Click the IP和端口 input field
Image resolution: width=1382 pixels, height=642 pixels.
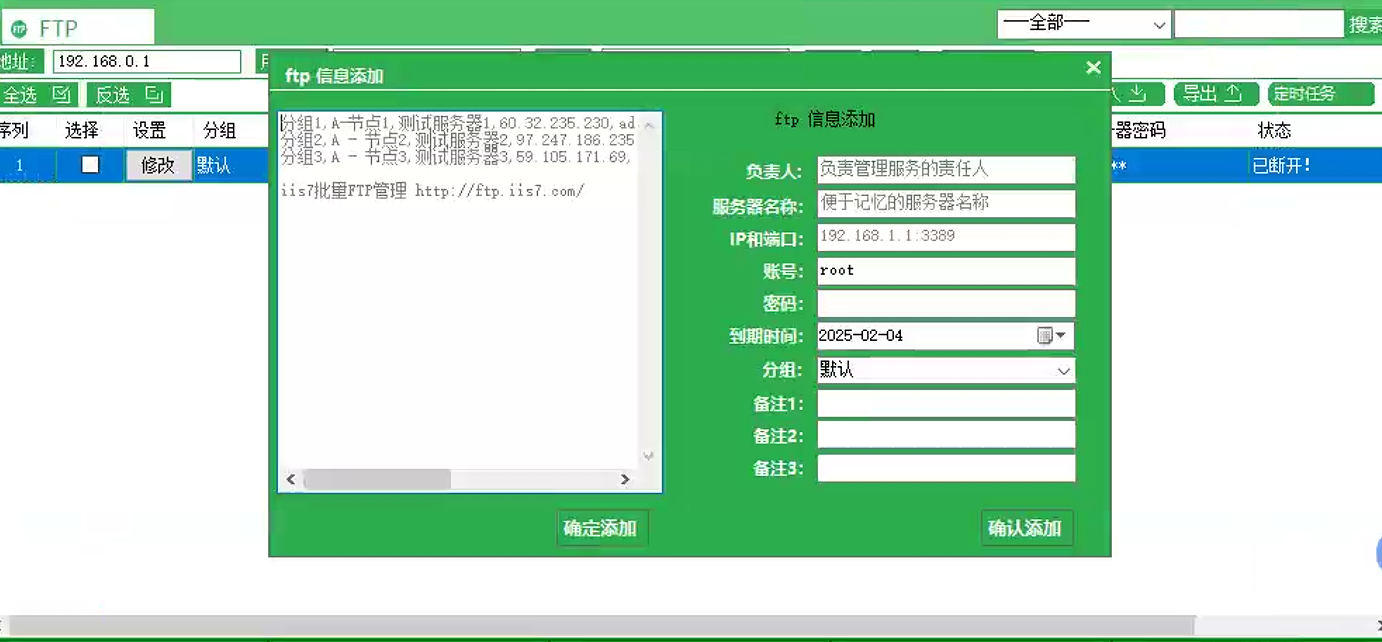(946, 237)
